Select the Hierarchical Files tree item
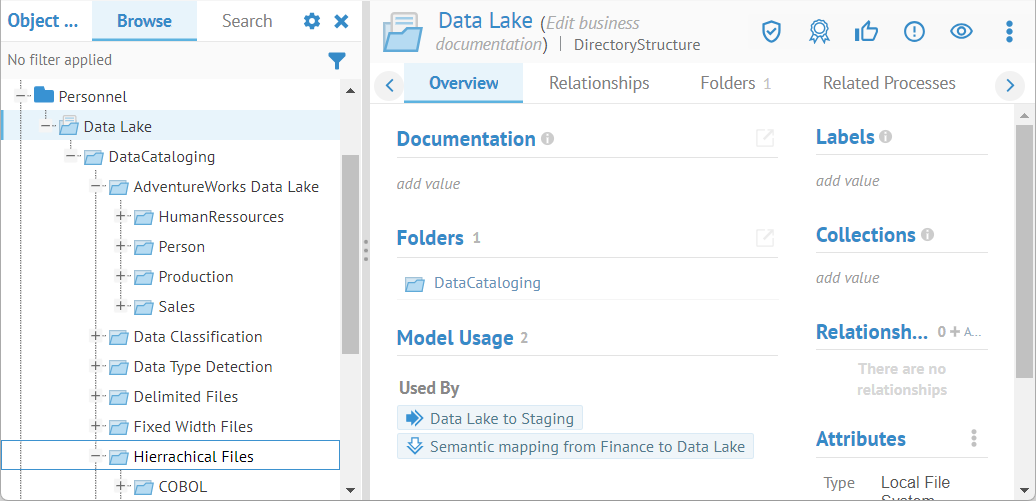Image resolution: width=1036 pixels, height=501 pixels. (x=194, y=456)
